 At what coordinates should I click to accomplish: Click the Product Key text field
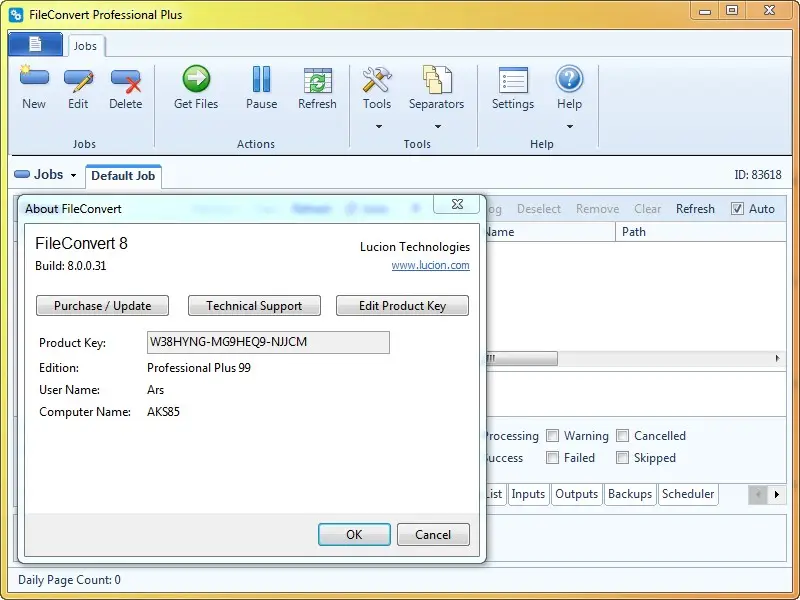(x=268, y=342)
